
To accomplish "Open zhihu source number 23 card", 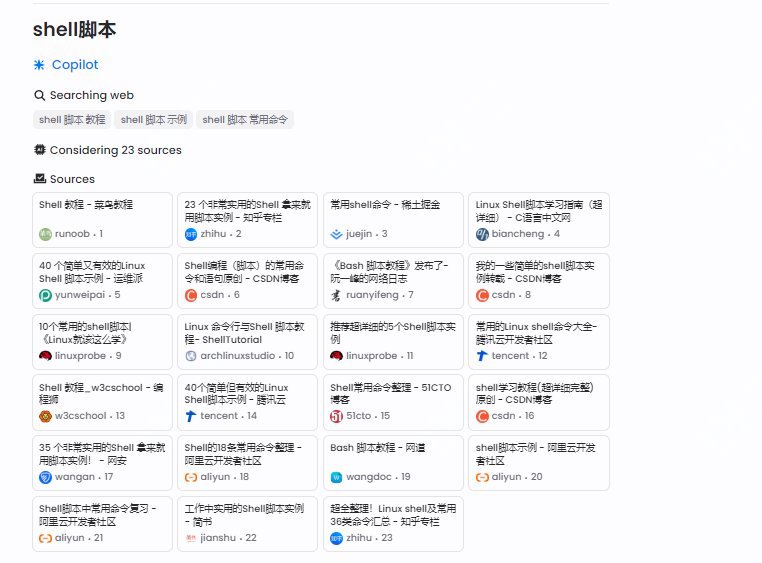I will coord(393,523).
